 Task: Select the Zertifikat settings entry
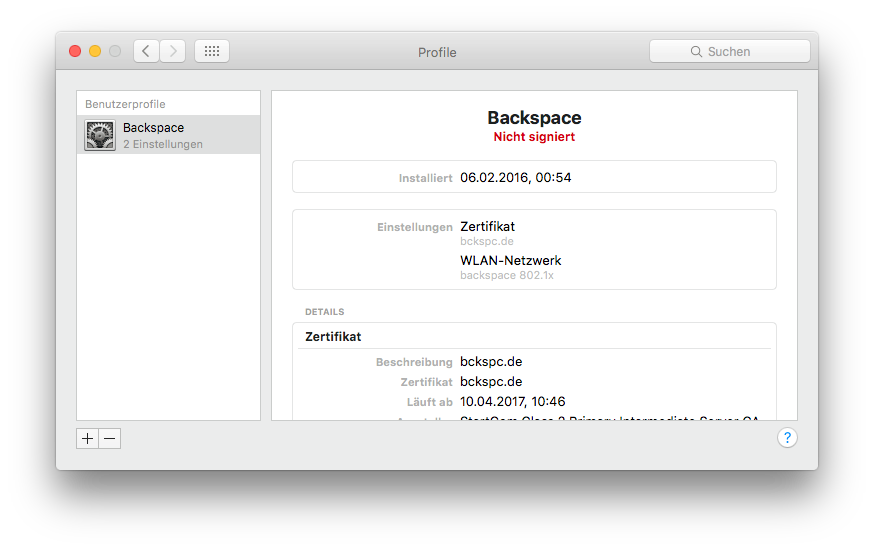pos(487,227)
